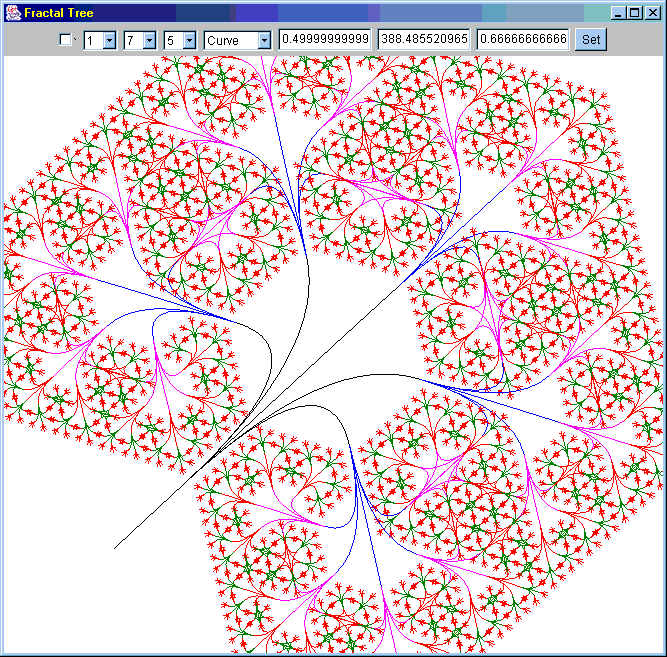Viewport: 667px width, 657px height.
Task: Click the arrow of the Curve dropdown
Action: pos(264,40)
